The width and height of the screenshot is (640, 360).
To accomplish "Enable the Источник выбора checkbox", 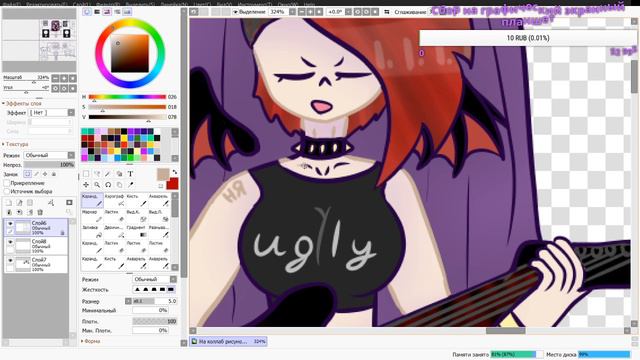I will 7,191.
